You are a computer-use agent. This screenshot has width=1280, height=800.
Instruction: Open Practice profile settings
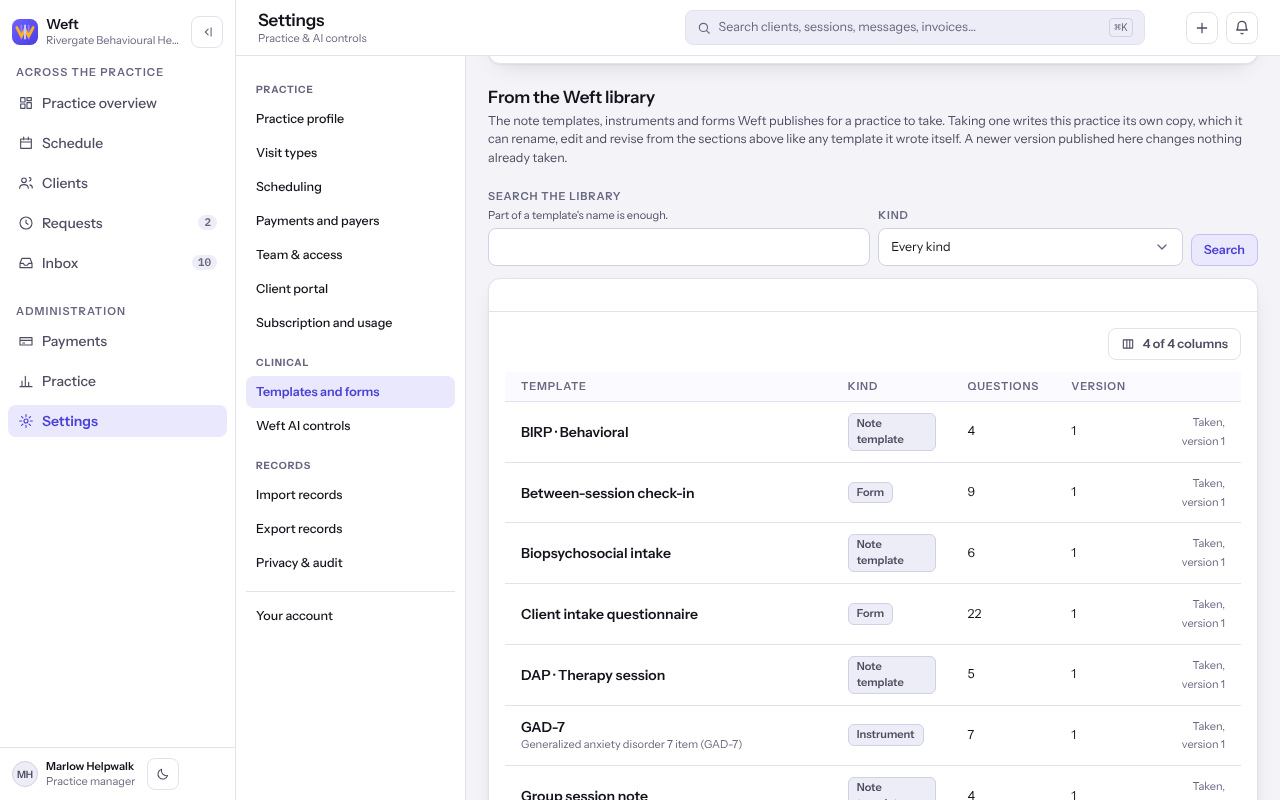(x=350, y=119)
